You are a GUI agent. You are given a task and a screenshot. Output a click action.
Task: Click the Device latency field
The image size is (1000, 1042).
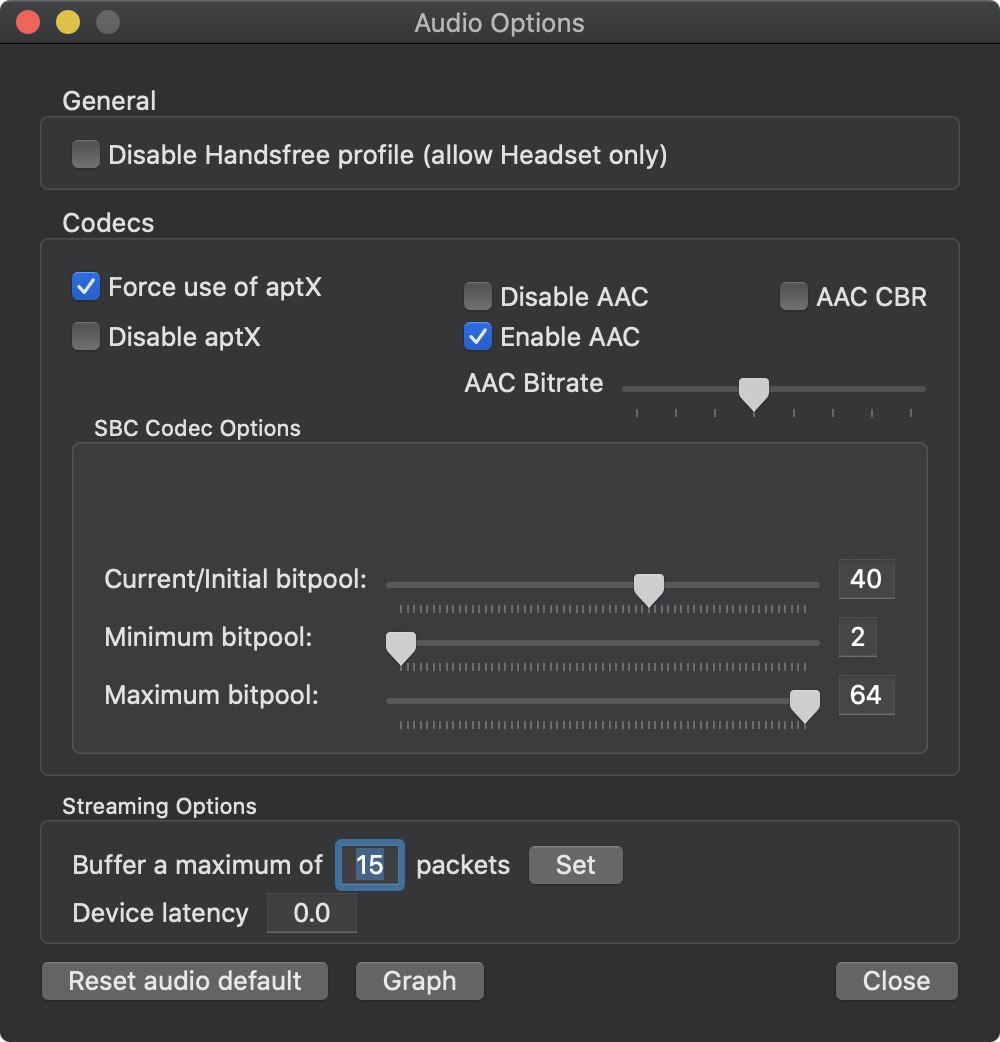[312, 913]
